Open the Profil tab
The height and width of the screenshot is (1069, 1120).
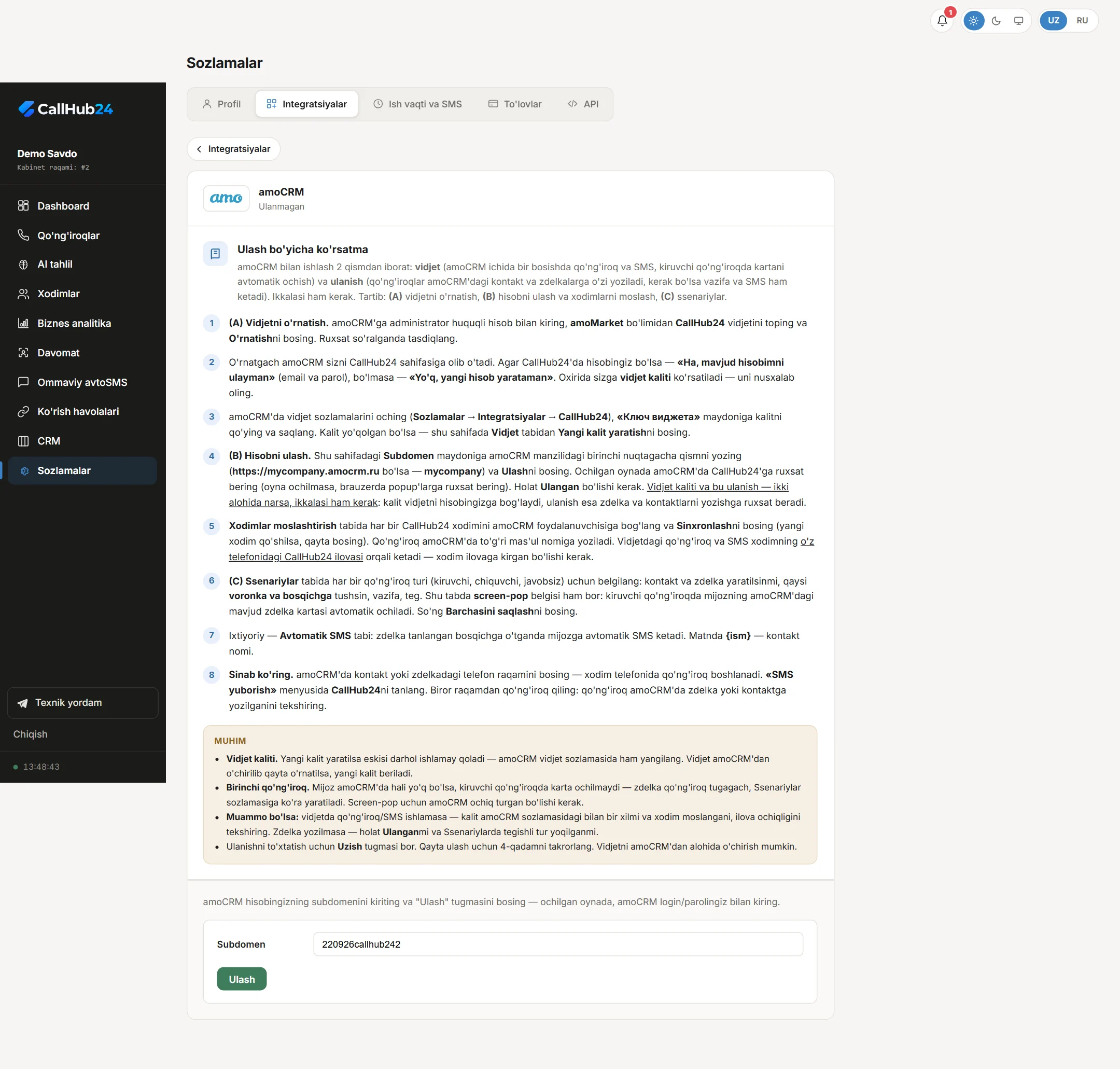pyautogui.click(x=221, y=104)
